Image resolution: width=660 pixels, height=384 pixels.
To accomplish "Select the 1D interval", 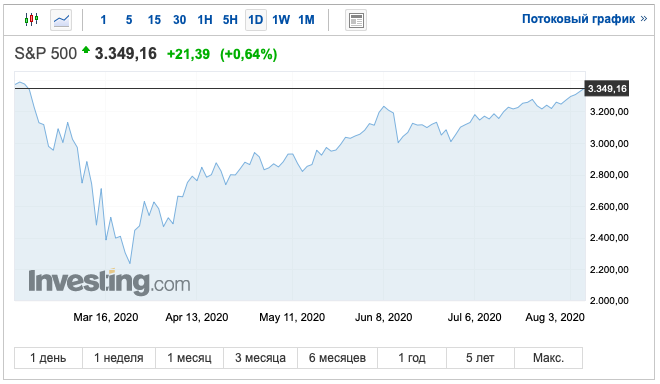I will pyautogui.click(x=255, y=20).
